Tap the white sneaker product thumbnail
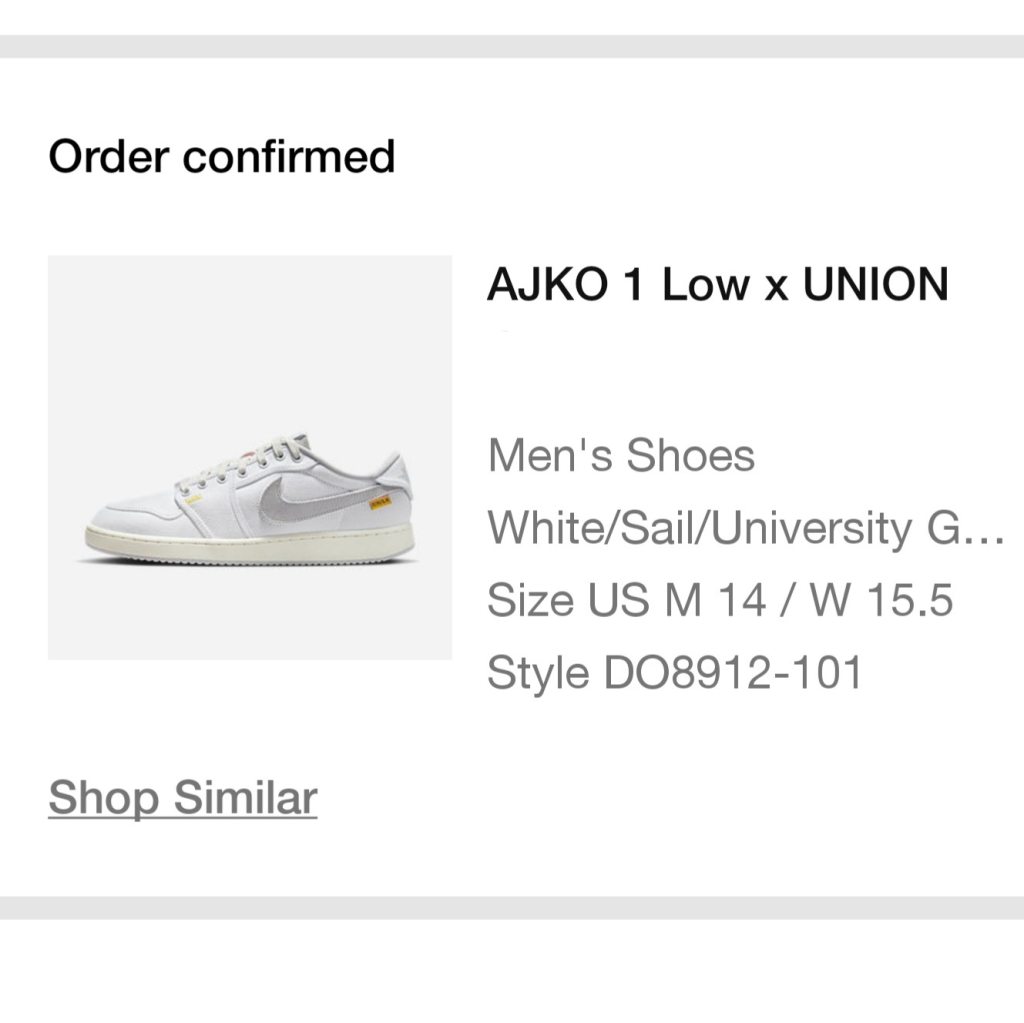The image size is (1024, 1023). (x=250, y=457)
